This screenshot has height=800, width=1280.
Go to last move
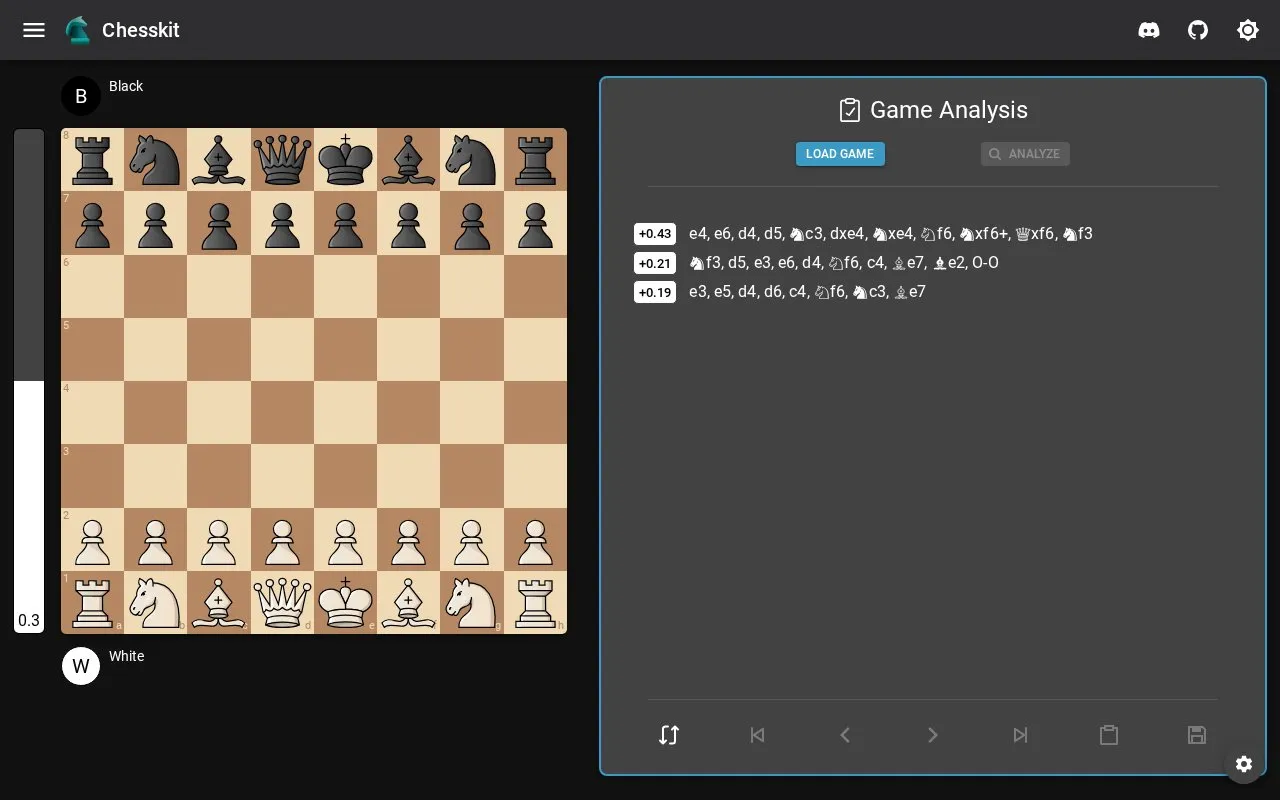[1020, 735]
